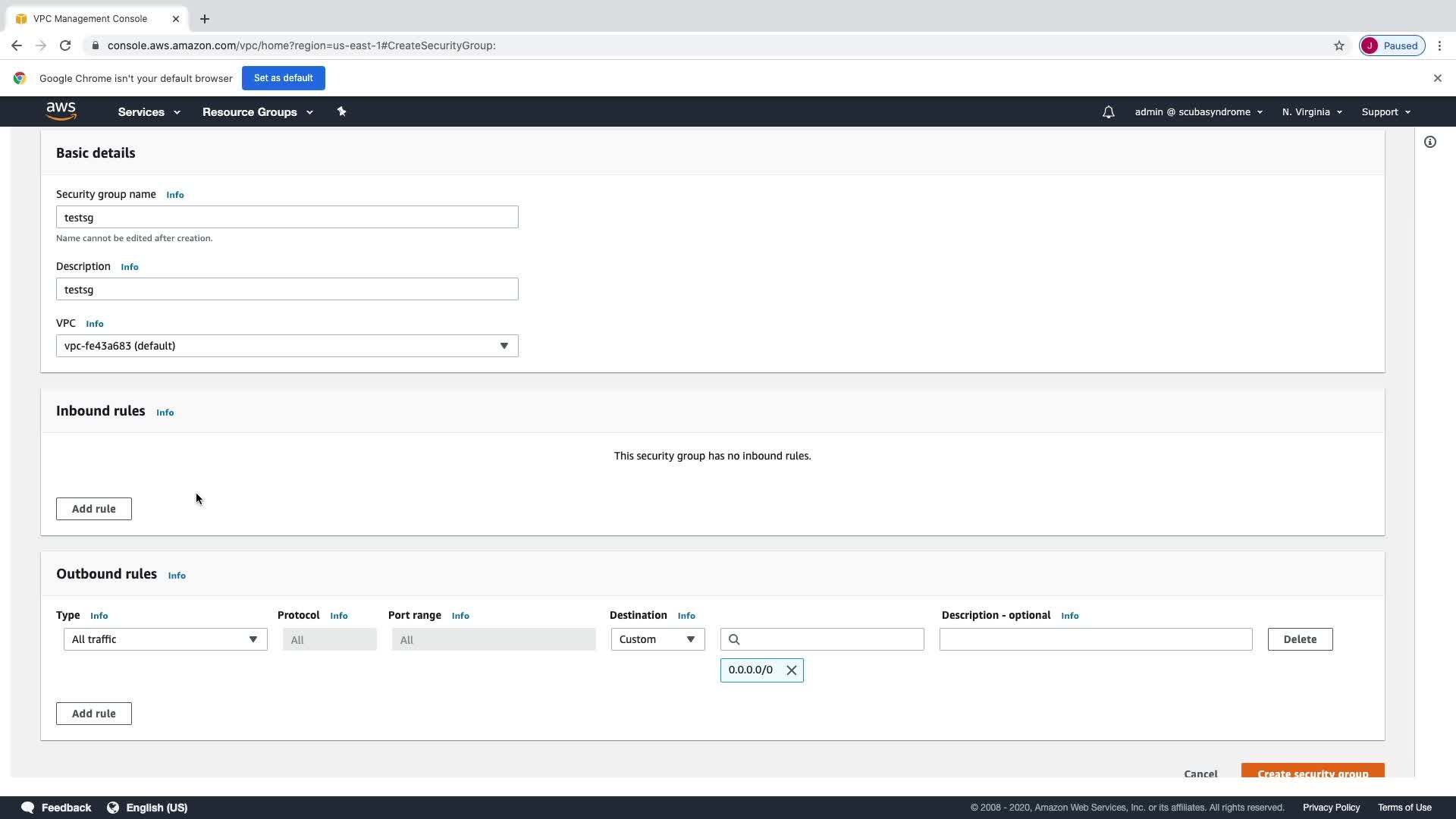Open the Feedback chat icon

28,808
